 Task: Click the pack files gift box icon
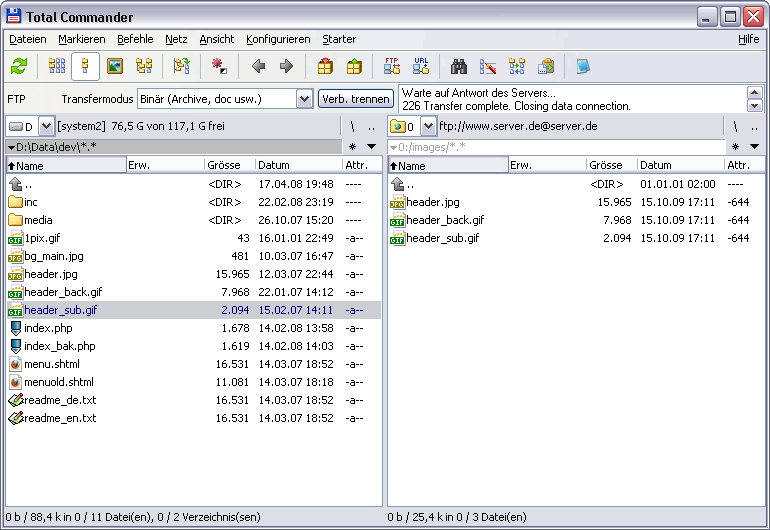tap(325, 67)
